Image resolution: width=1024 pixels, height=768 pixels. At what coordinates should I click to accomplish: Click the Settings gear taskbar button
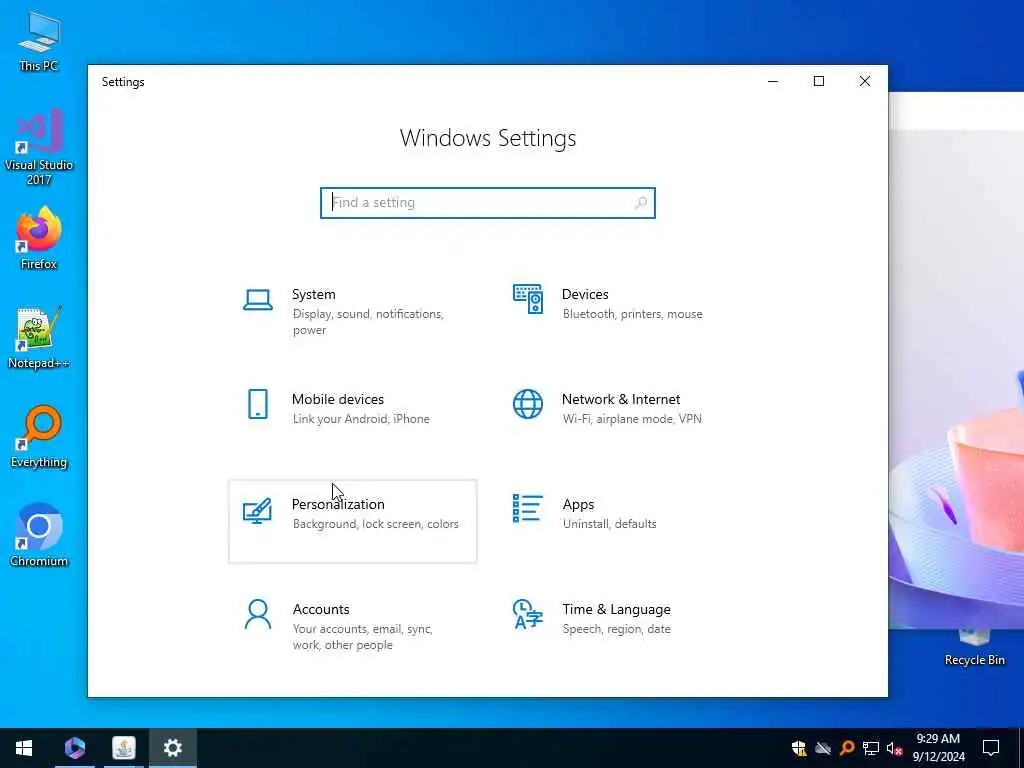click(x=172, y=748)
